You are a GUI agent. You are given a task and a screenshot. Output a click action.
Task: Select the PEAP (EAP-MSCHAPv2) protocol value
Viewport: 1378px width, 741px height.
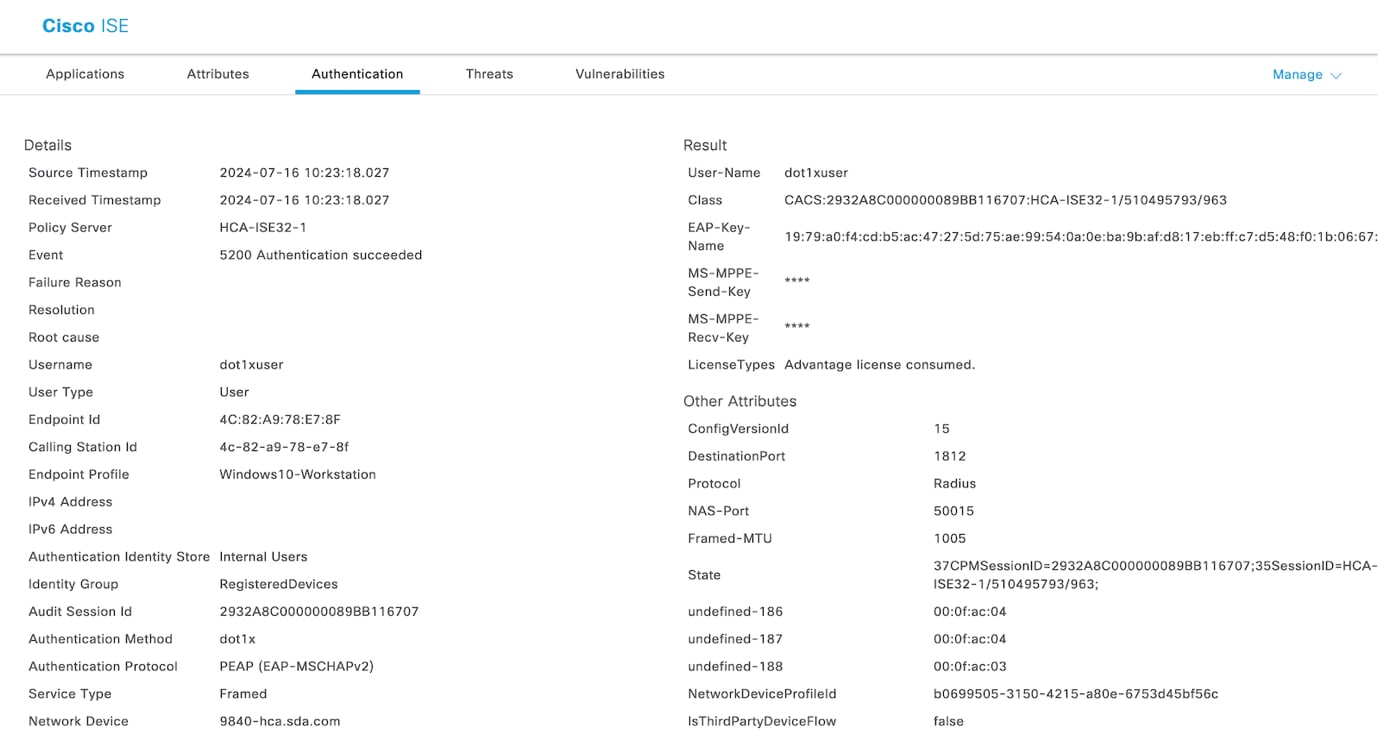tap(297, 667)
